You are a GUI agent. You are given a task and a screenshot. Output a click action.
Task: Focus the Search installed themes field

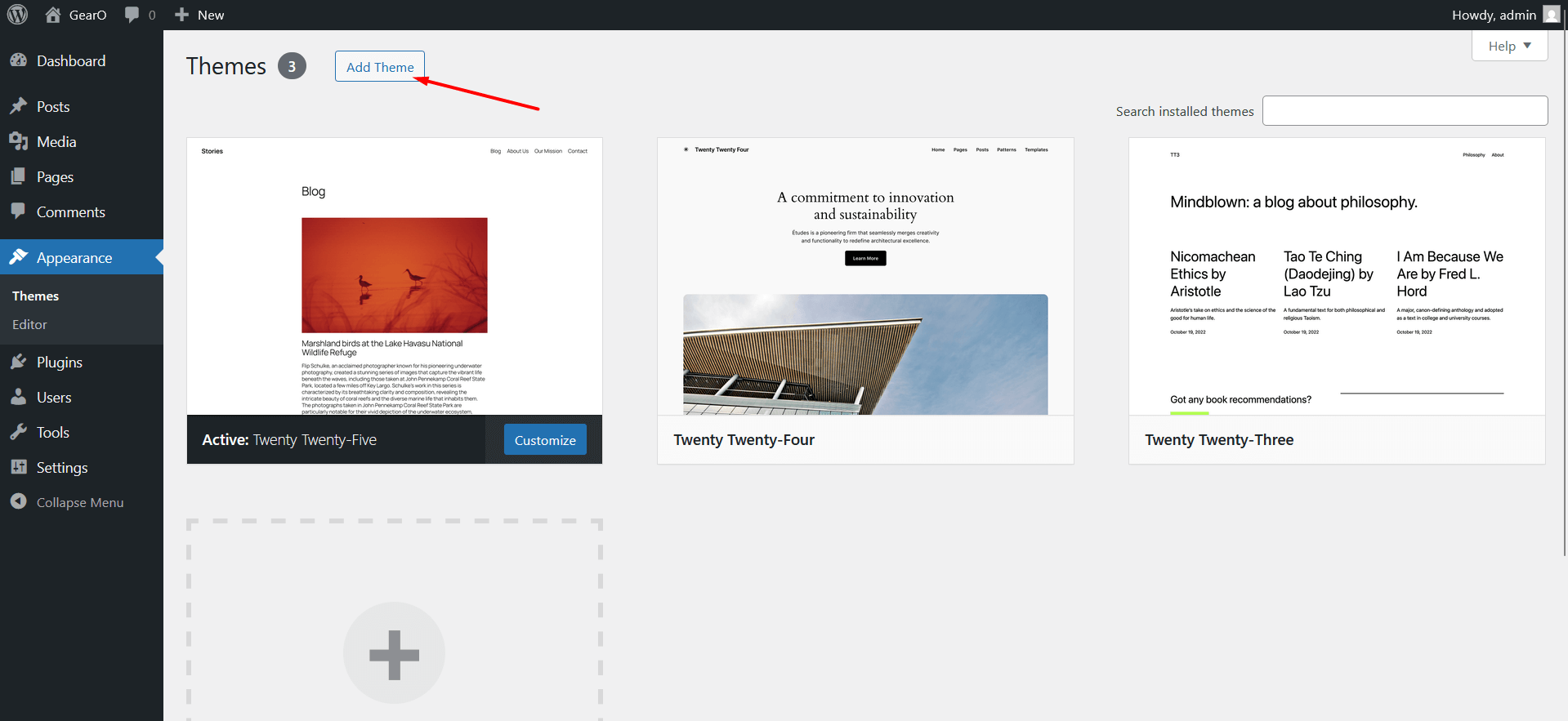coord(1405,111)
